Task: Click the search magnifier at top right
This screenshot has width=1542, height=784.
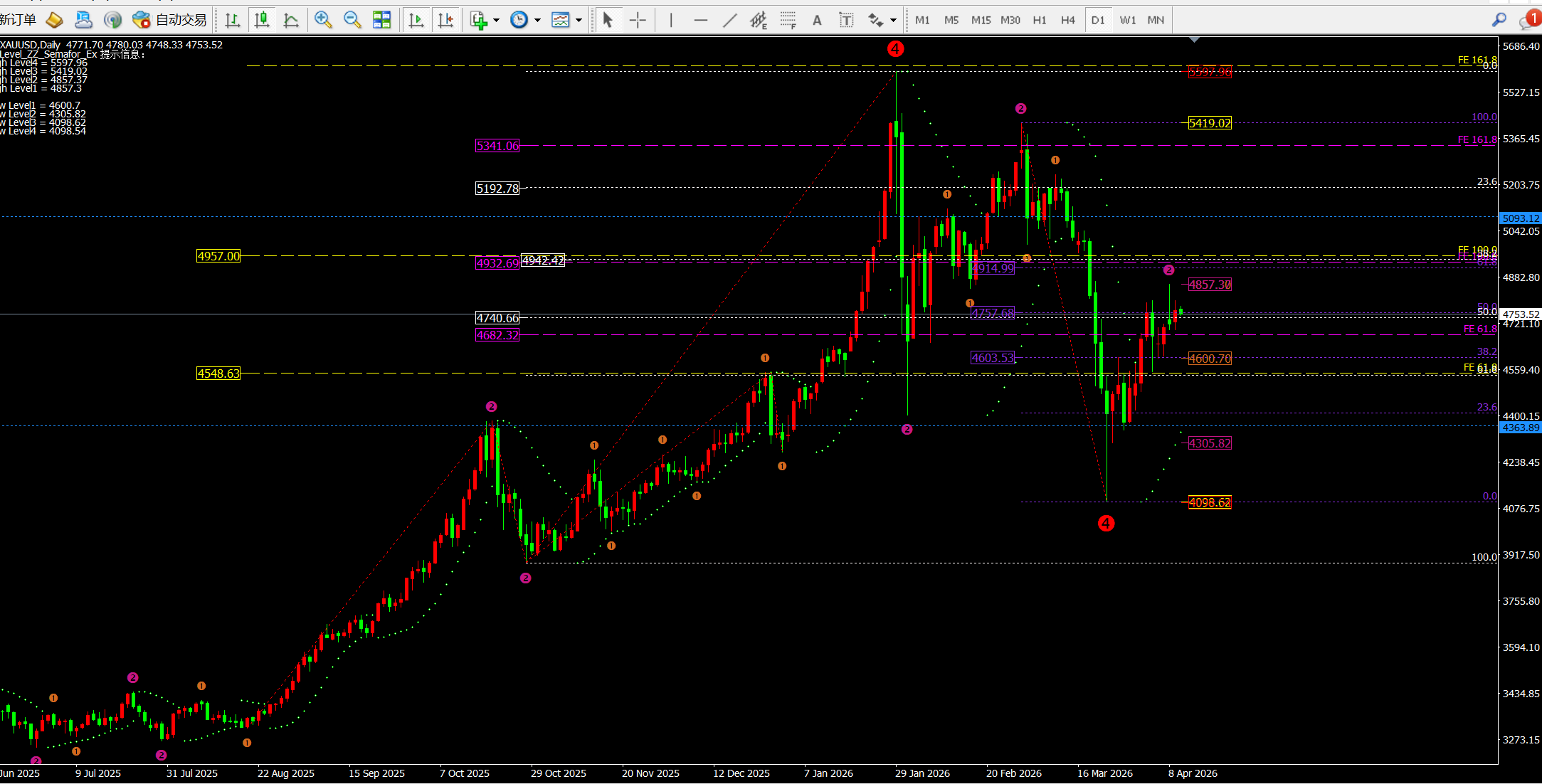Action: click(1499, 20)
